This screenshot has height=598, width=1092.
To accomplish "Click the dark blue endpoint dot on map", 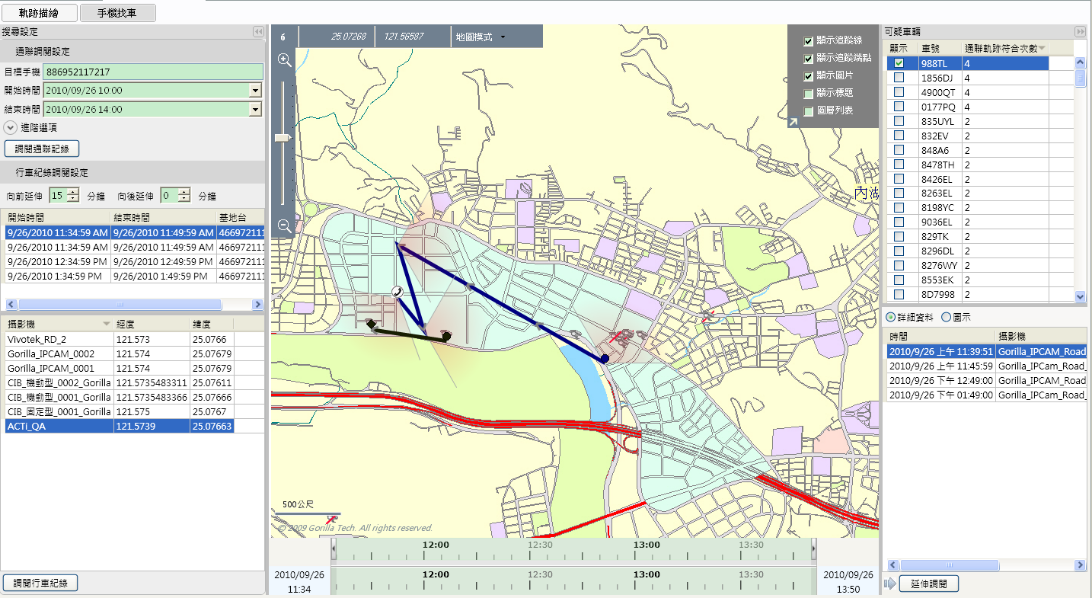I will pyautogui.click(x=605, y=357).
